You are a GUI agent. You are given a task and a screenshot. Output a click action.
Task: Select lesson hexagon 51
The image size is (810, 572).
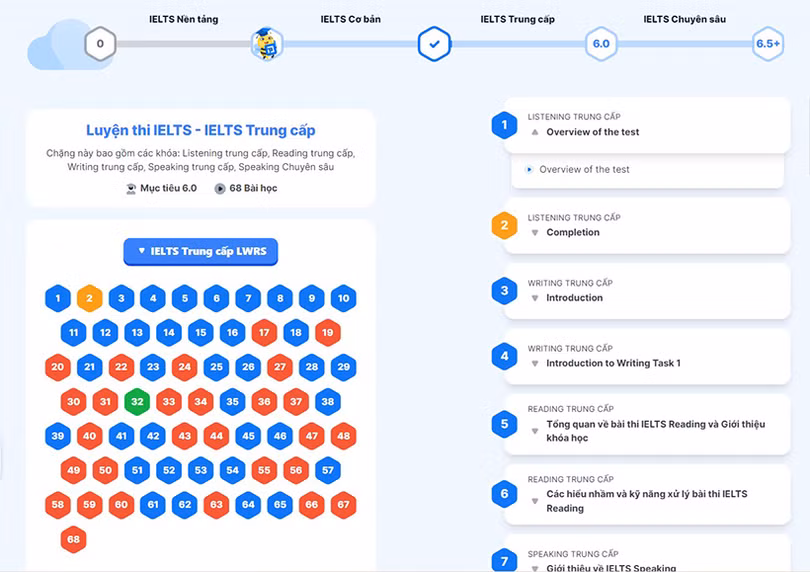(137, 470)
